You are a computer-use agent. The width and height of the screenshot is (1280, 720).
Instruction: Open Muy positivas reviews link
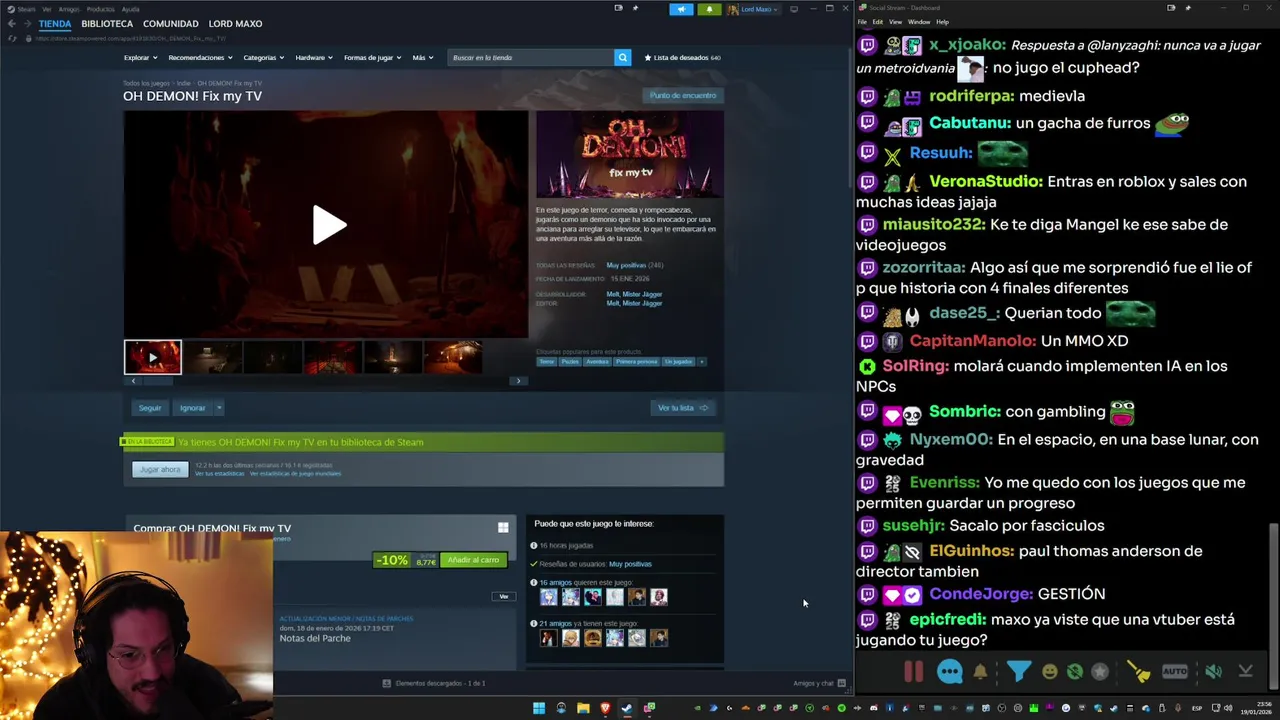point(626,265)
